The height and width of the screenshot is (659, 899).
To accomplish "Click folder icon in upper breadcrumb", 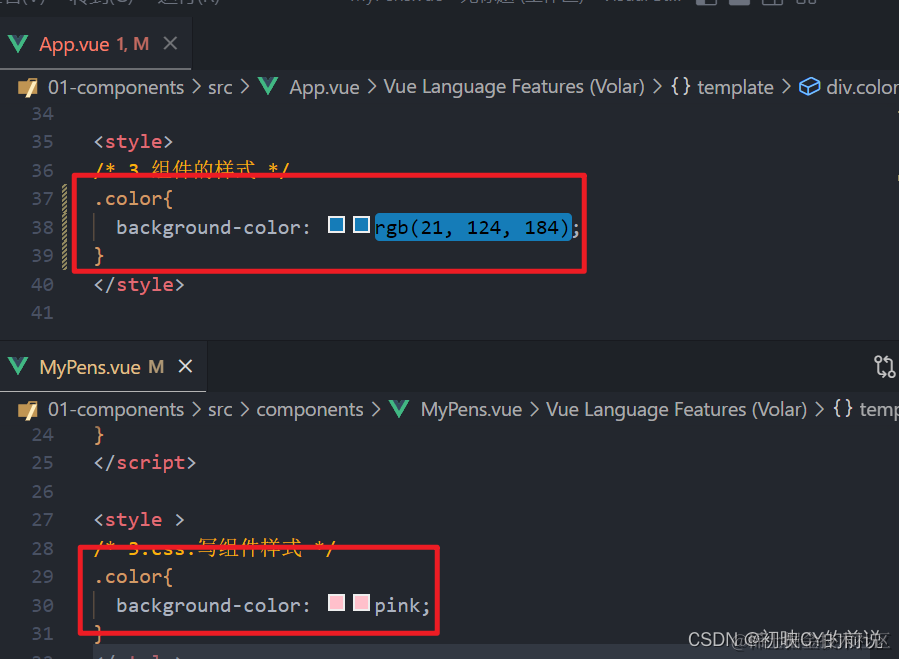I will pyautogui.click(x=28, y=88).
